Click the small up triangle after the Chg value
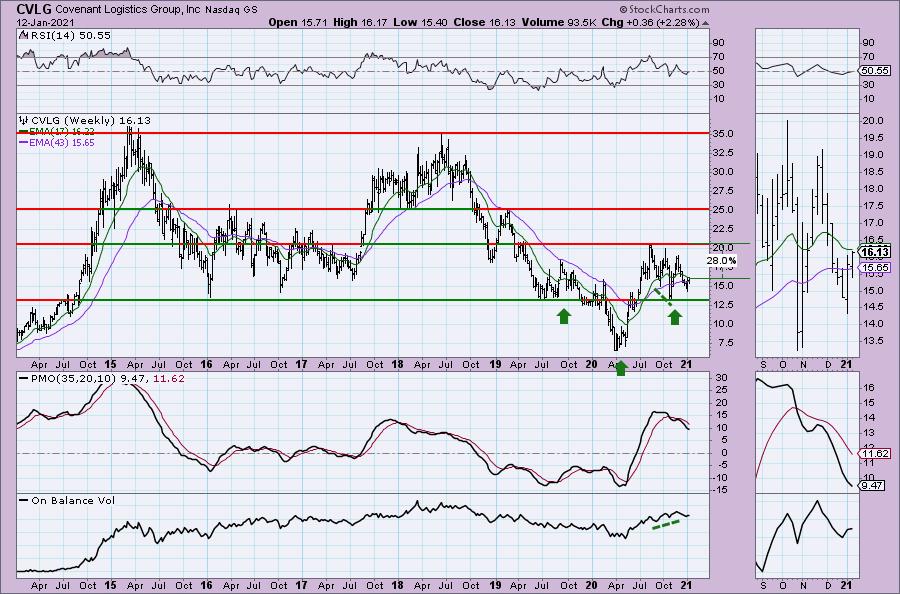 705,24
